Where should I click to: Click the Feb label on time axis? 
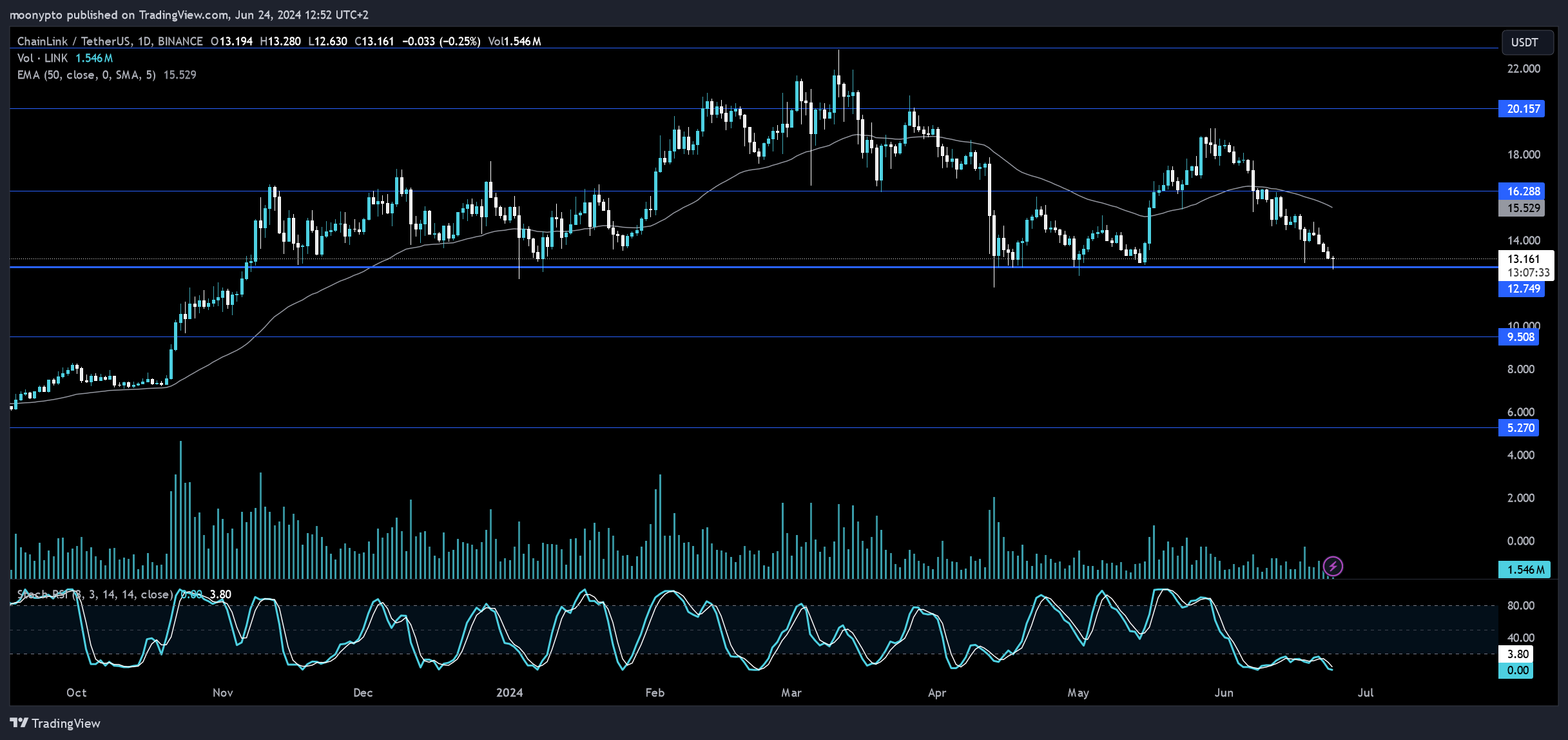[655, 693]
